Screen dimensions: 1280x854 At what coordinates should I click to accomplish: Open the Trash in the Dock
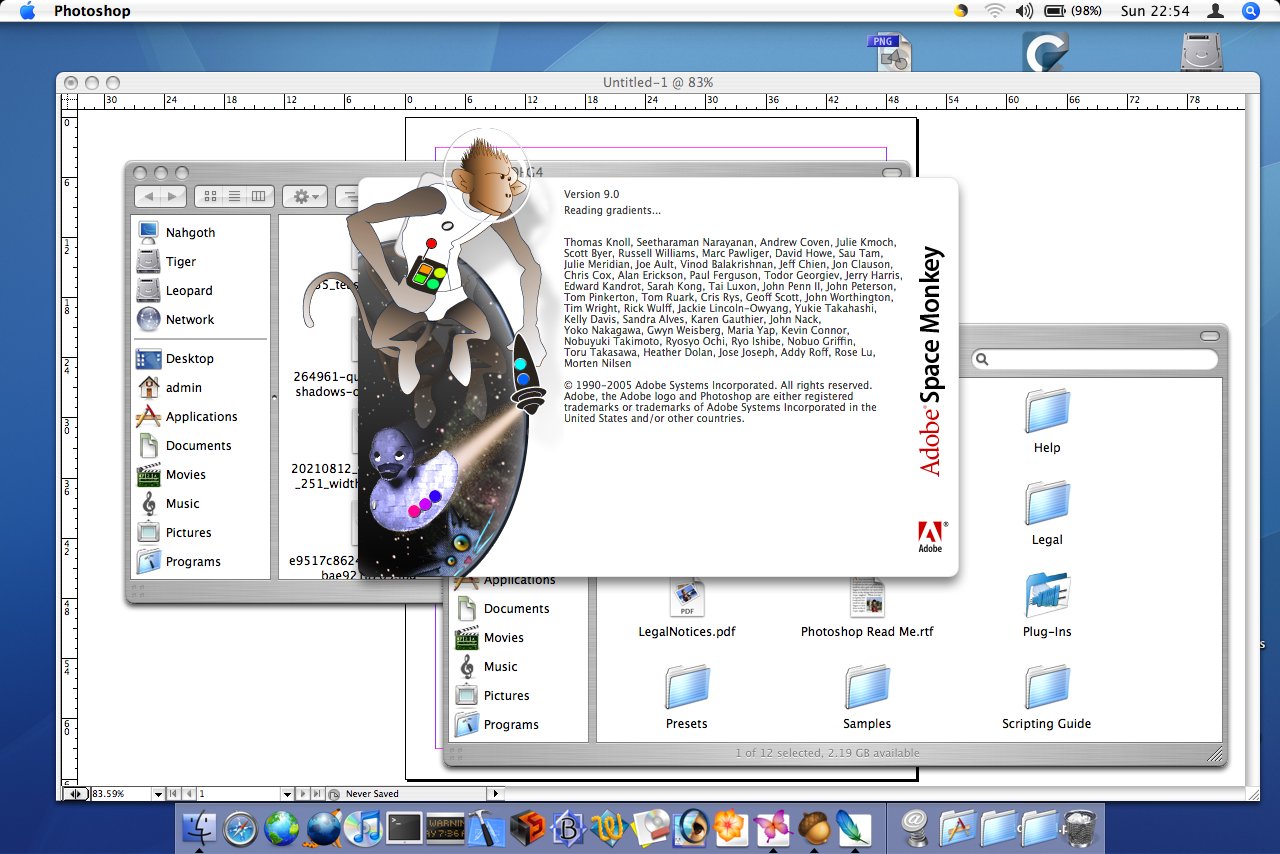[1079, 828]
